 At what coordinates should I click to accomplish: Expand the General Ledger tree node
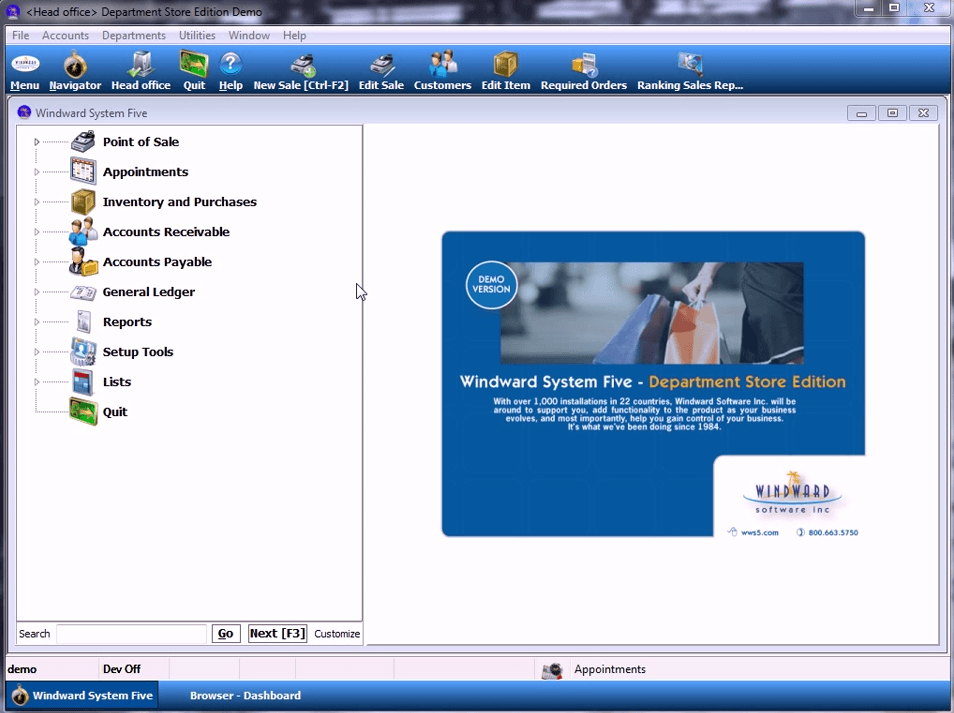pyautogui.click(x=37, y=291)
